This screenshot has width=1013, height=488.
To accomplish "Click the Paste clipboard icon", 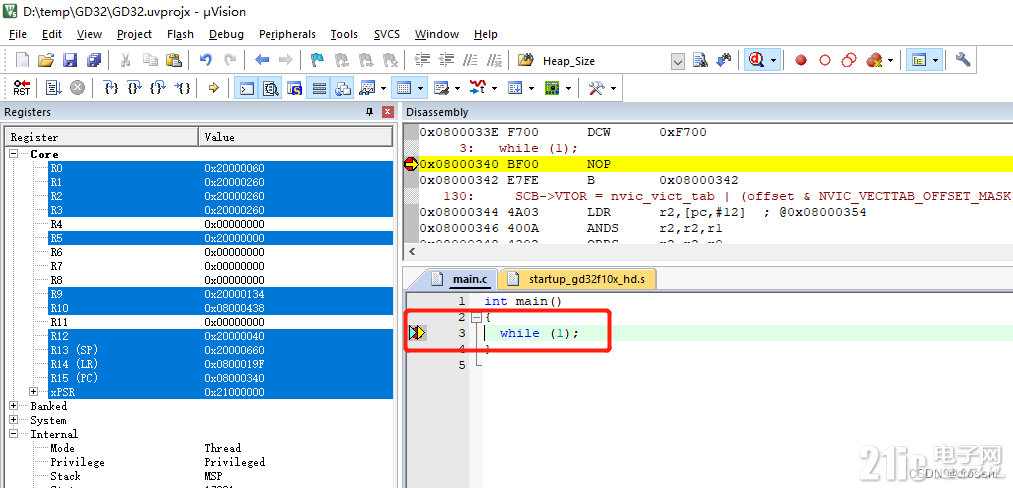I will tap(174, 60).
